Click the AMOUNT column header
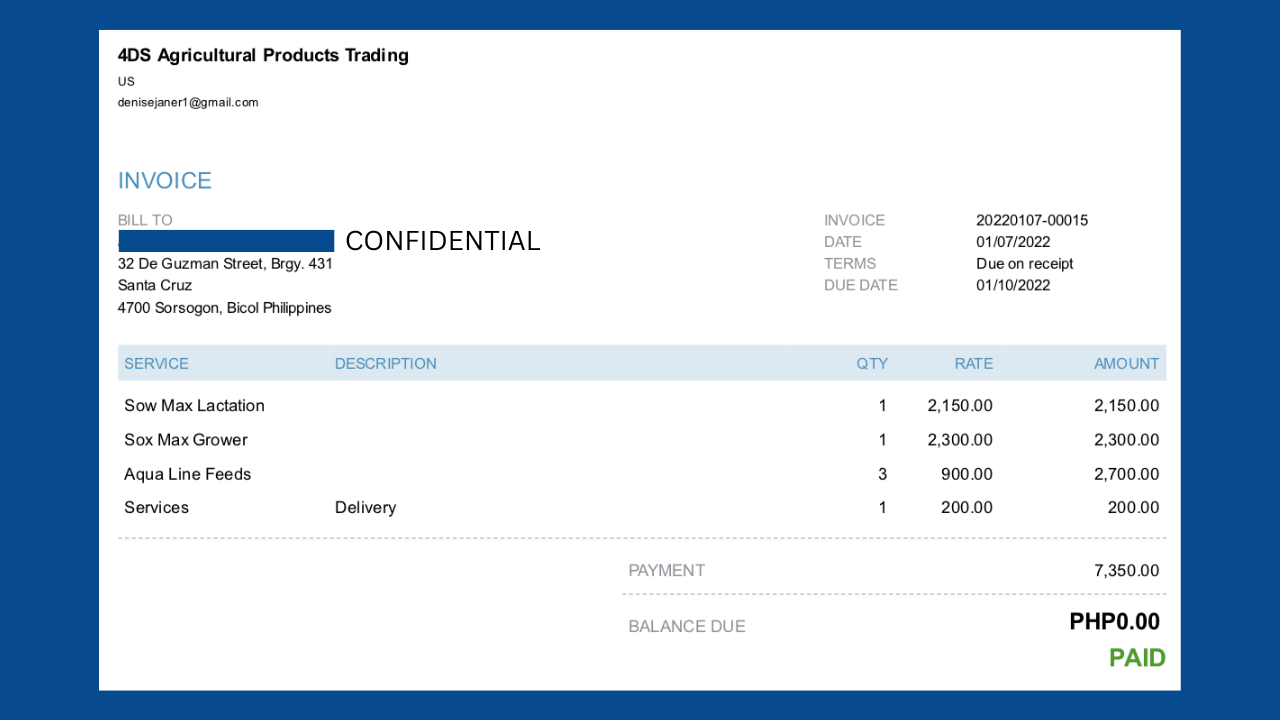 click(1126, 364)
